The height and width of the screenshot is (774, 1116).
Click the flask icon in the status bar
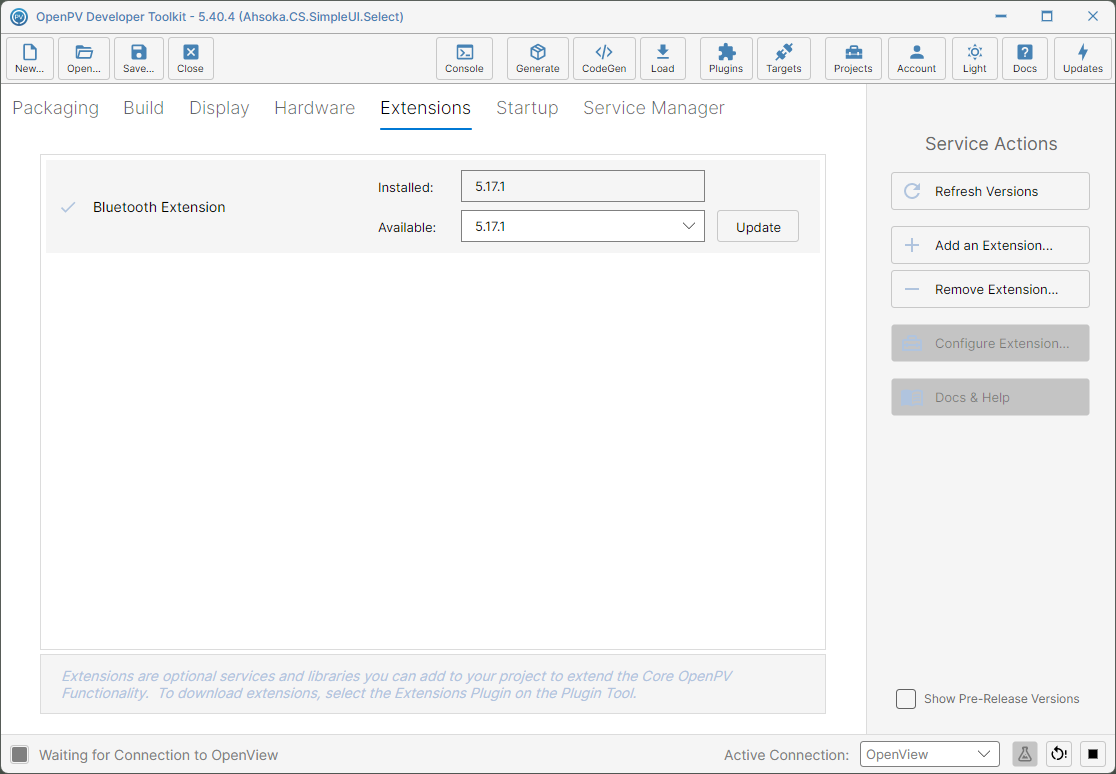tap(1025, 754)
